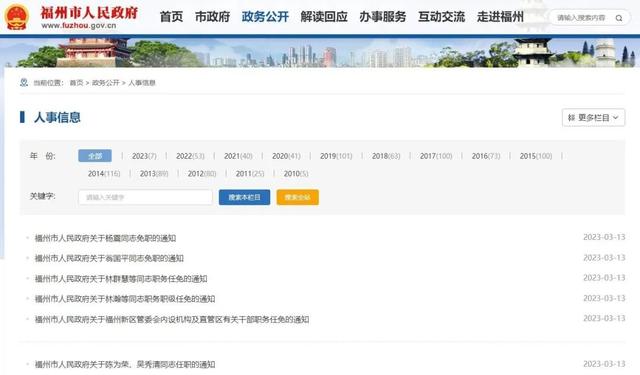Open the notice about 陈为荣、吴秀清同志任职

tap(125, 364)
